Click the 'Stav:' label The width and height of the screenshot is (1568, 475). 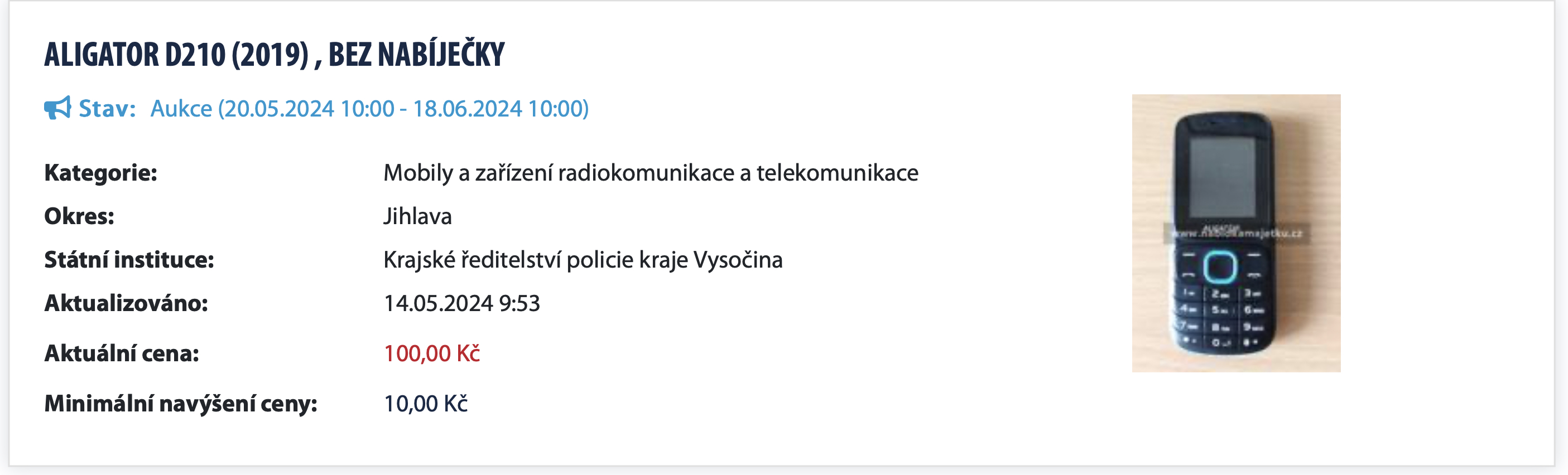point(107,109)
